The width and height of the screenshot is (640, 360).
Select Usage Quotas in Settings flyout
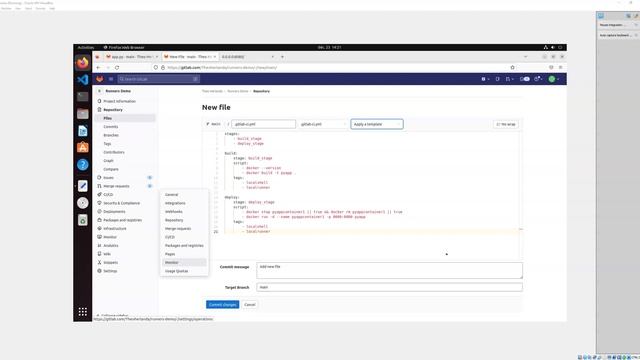[176, 271]
